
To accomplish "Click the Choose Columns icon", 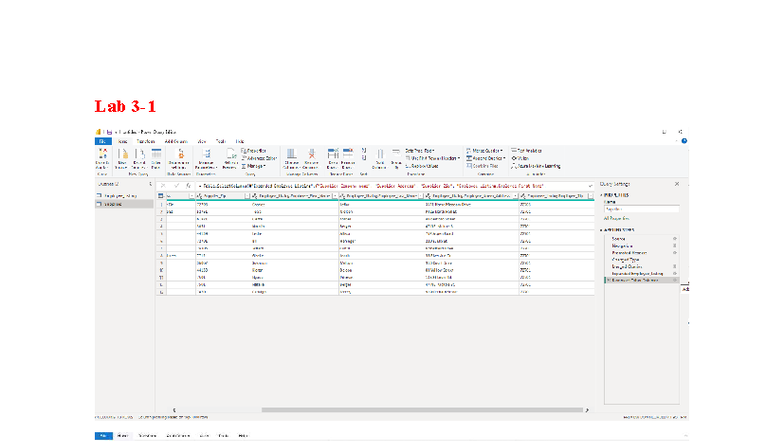I will point(292,154).
